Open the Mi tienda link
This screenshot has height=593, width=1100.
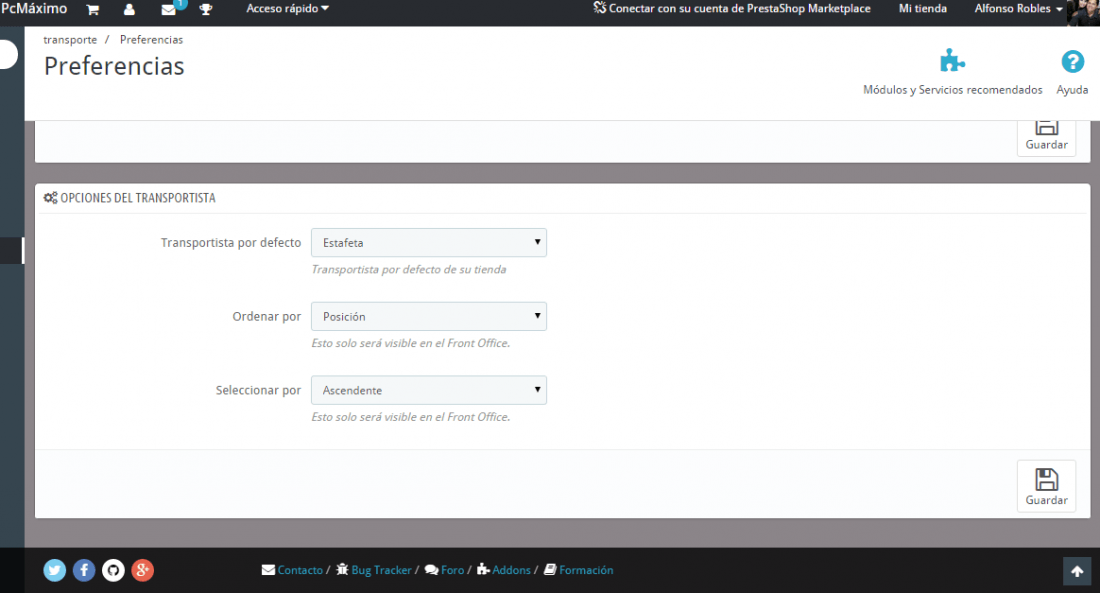click(x=923, y=8)
